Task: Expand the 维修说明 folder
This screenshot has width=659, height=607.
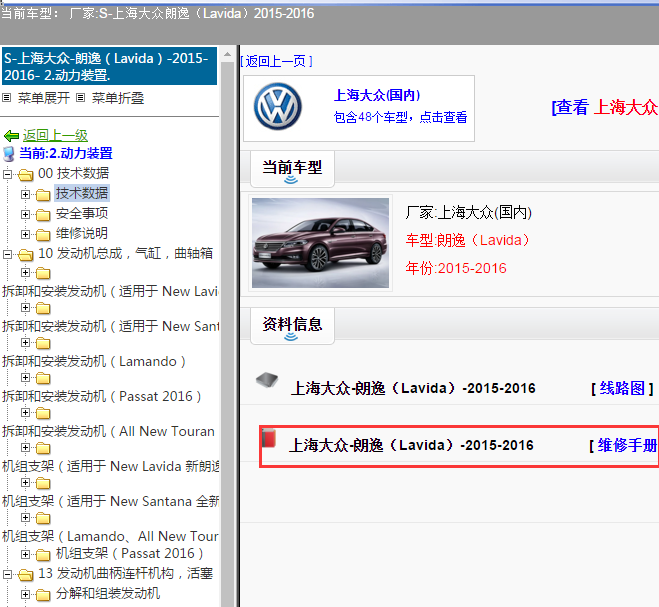Action: pyautogui.click(x=25, y=234)
